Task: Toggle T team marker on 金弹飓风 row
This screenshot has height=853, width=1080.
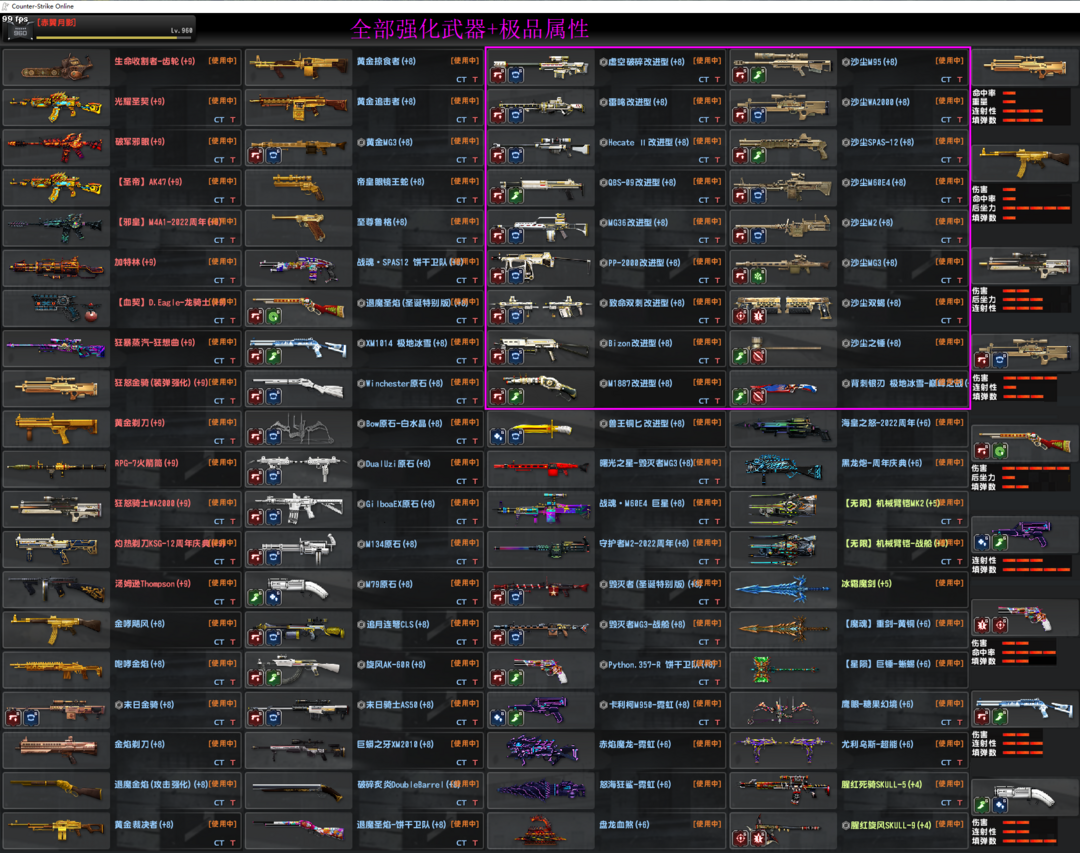Action: point(233,642)
